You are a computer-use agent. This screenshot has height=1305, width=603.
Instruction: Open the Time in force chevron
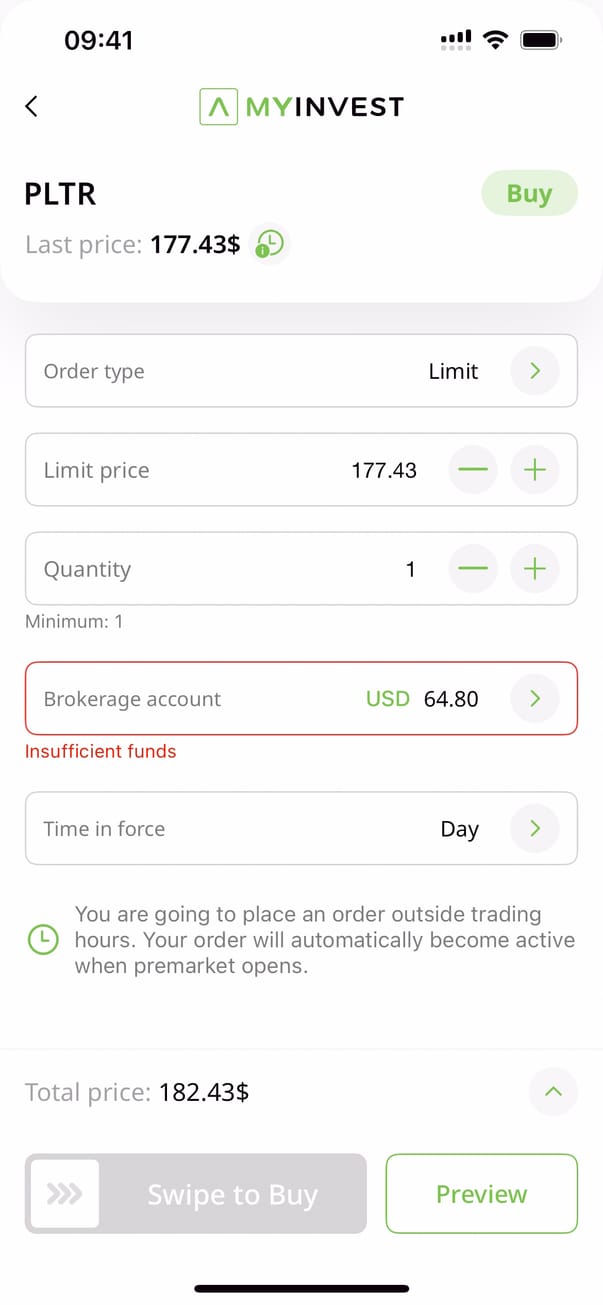point(535,828)
